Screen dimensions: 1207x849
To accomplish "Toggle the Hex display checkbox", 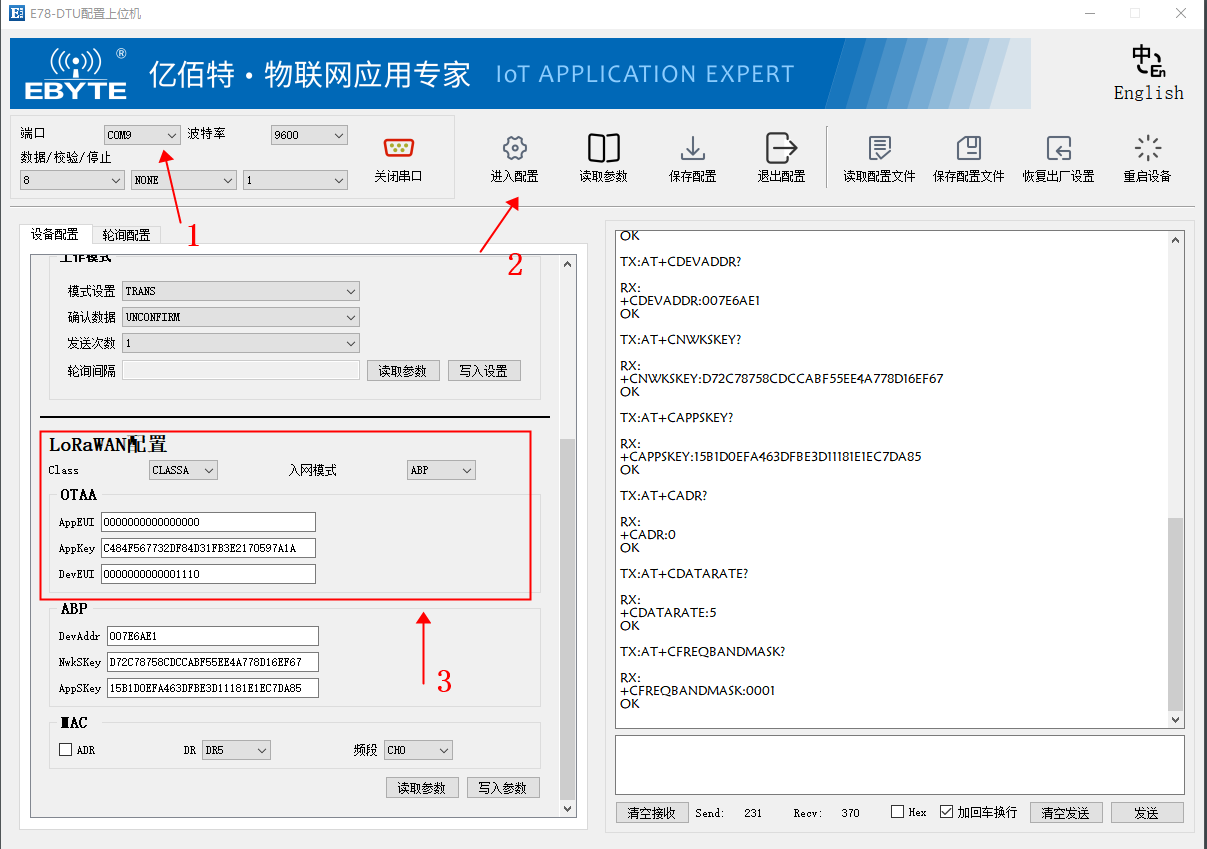I will [896, 812].
